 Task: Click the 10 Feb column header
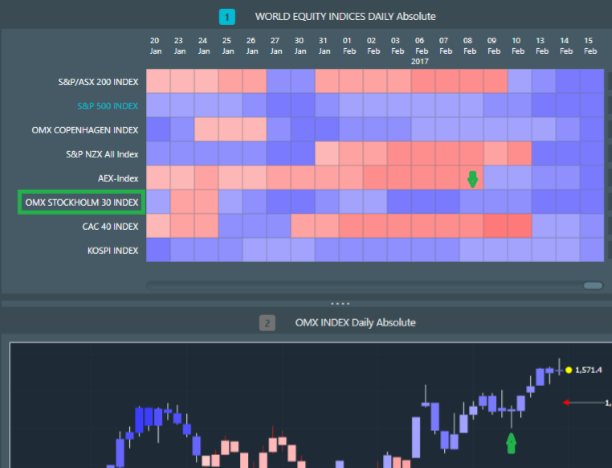[518, 46]
